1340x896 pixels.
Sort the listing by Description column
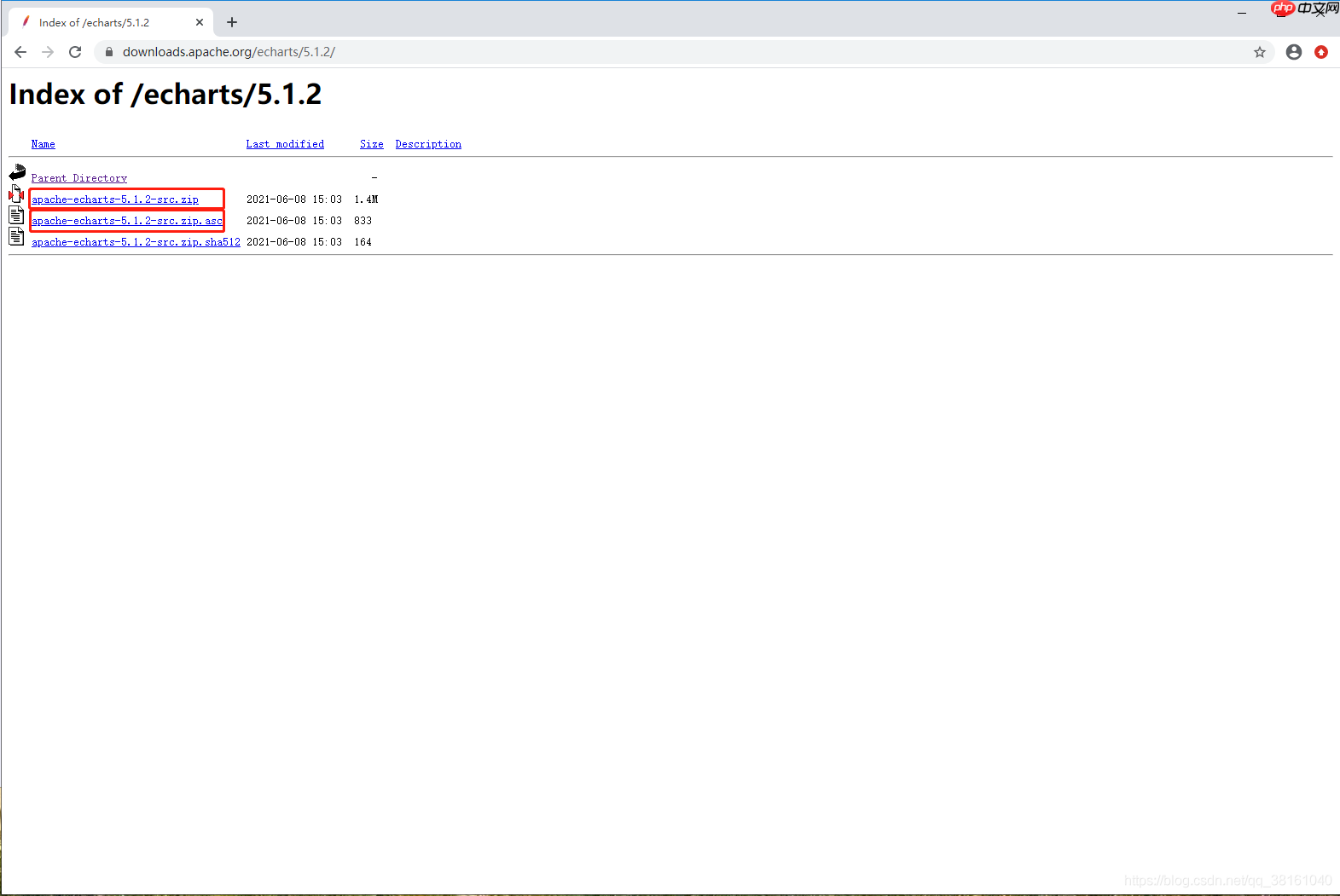coord(428,144)
